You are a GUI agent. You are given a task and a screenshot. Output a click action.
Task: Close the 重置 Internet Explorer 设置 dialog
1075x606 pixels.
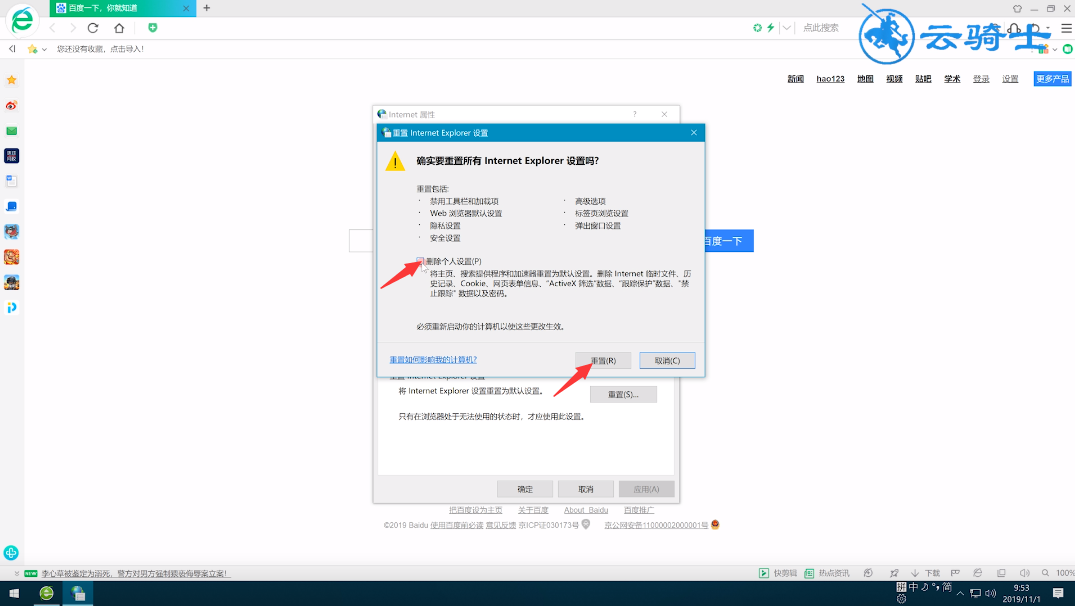(x=694, y=132)
